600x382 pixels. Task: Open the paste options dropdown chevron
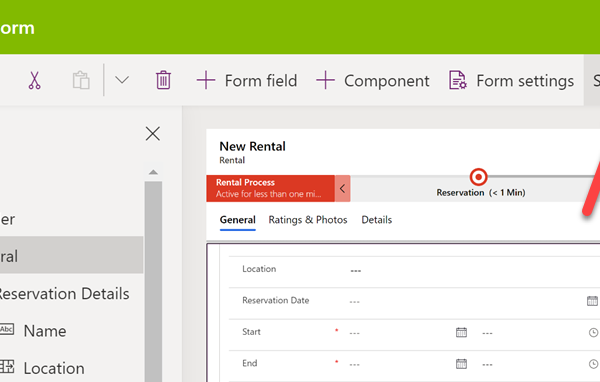(x=122, y=80)
